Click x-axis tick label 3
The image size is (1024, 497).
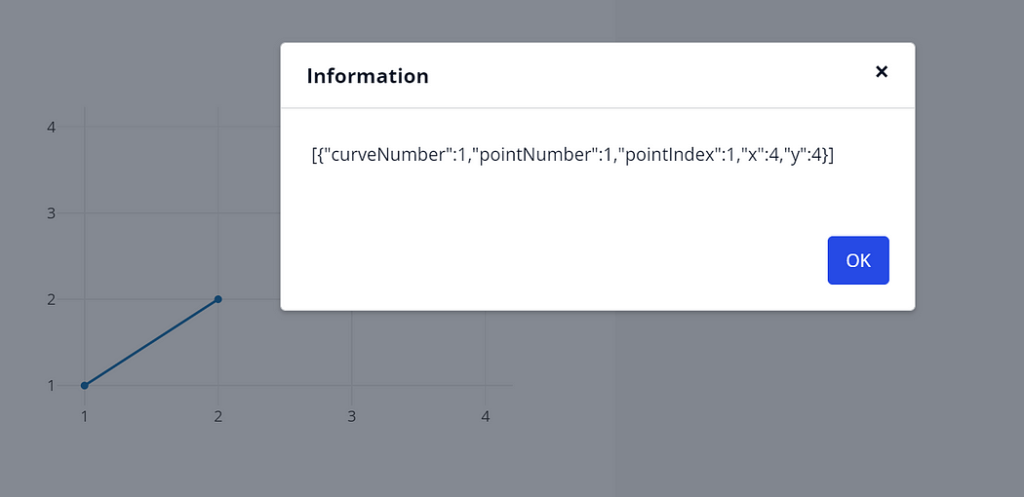point(351,416)
